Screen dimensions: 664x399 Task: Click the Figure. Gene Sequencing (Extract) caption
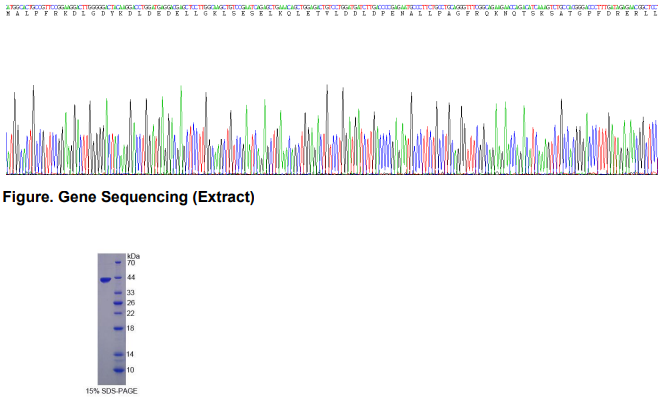(x=129, y=197)
